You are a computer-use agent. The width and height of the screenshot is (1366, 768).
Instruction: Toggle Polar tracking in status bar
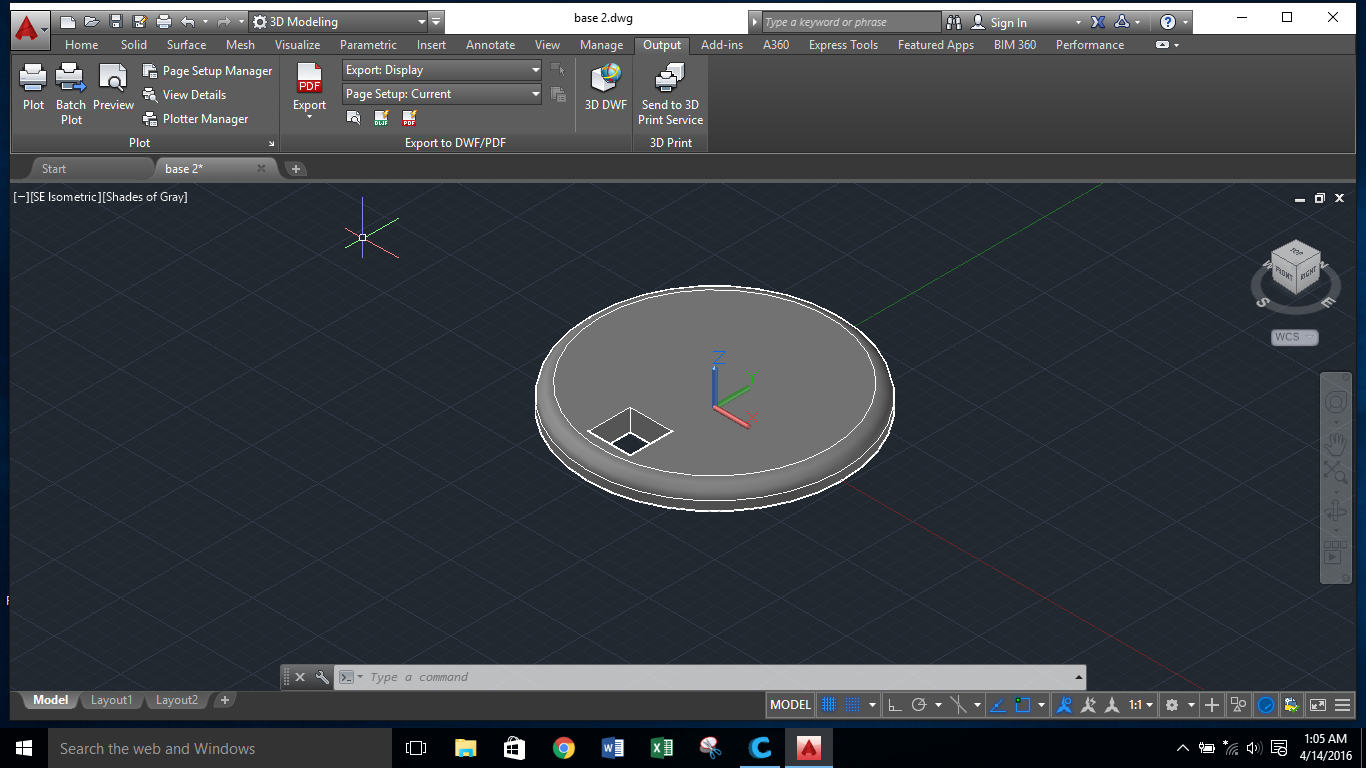(x=919, y=705)
